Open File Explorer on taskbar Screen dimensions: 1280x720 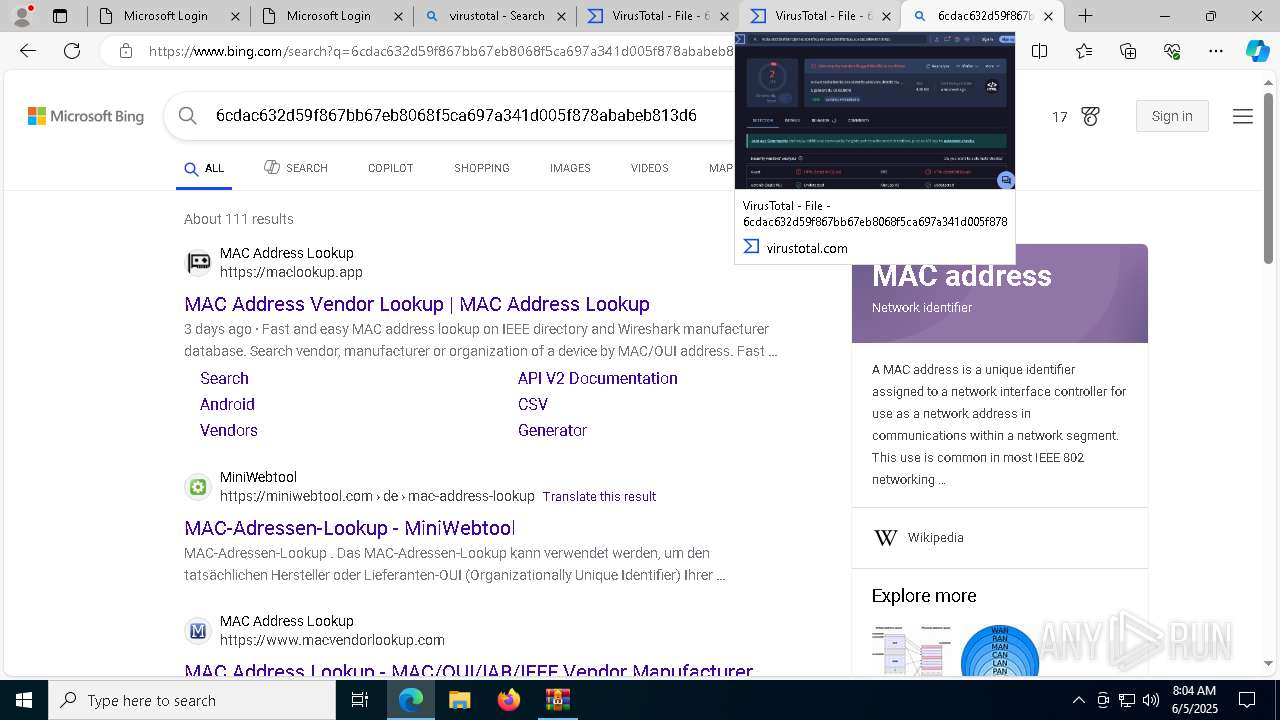pos(459,700)
